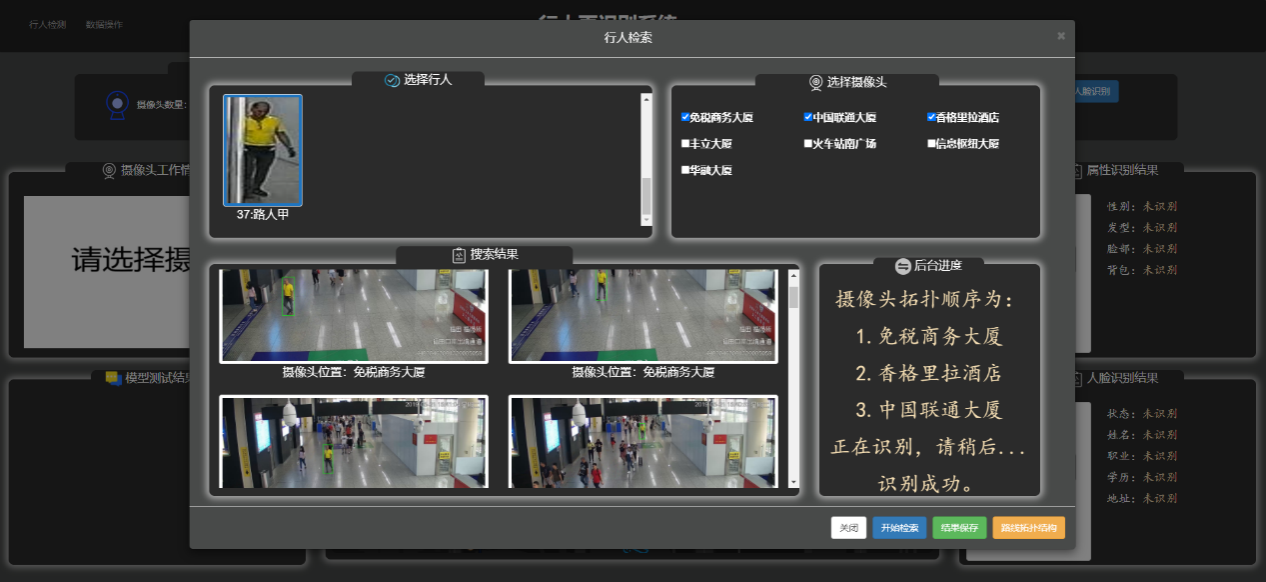Select pedestrian thumbnail 37:路人甲
The width and height of the screenshot is (1266, 582).
coord(262,150)
